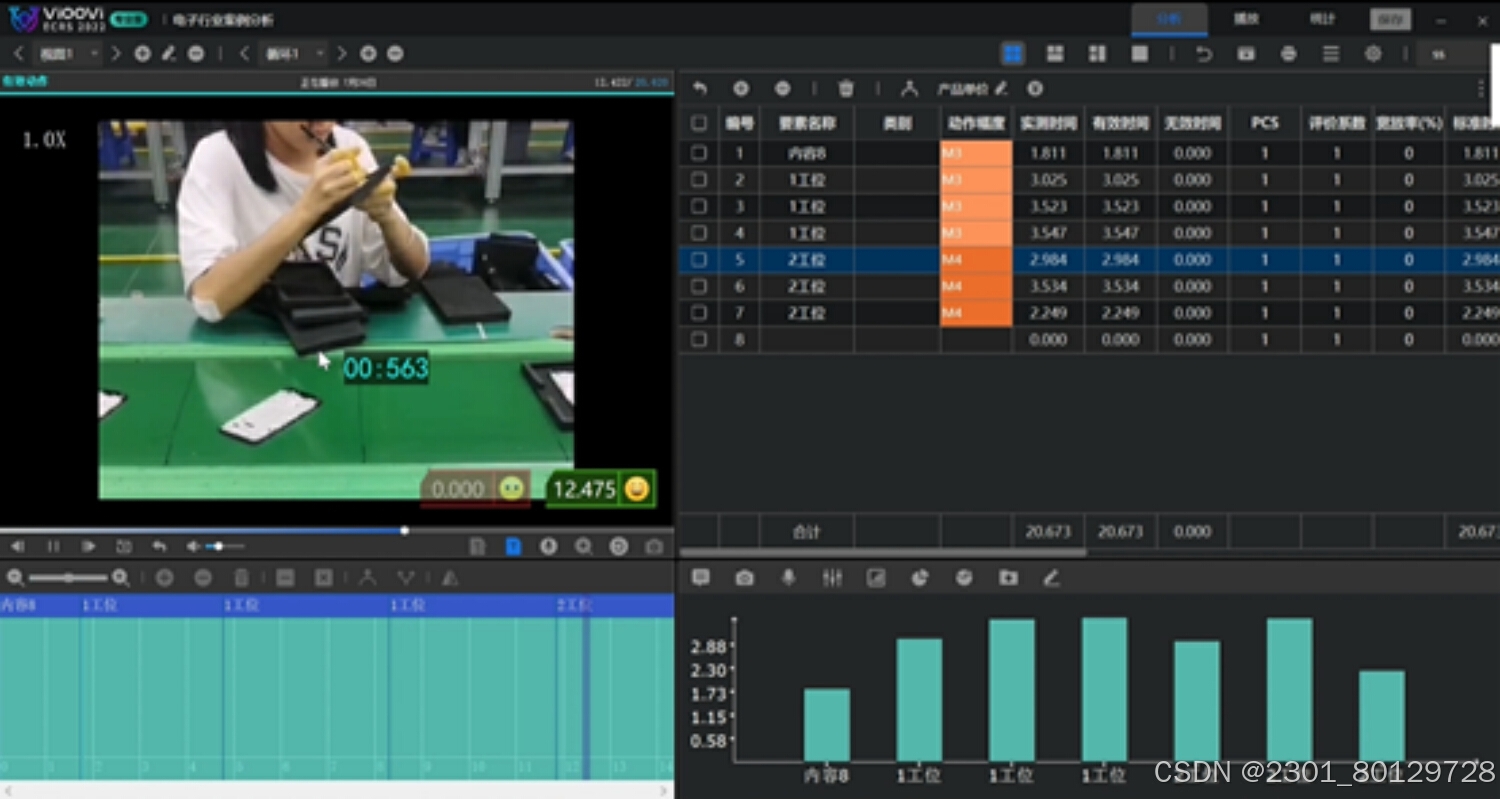The width and height of the screenshot is (1500, 799).
Task: Click the merge icon beside the table trash icon
Action: (x=909, y=89)
